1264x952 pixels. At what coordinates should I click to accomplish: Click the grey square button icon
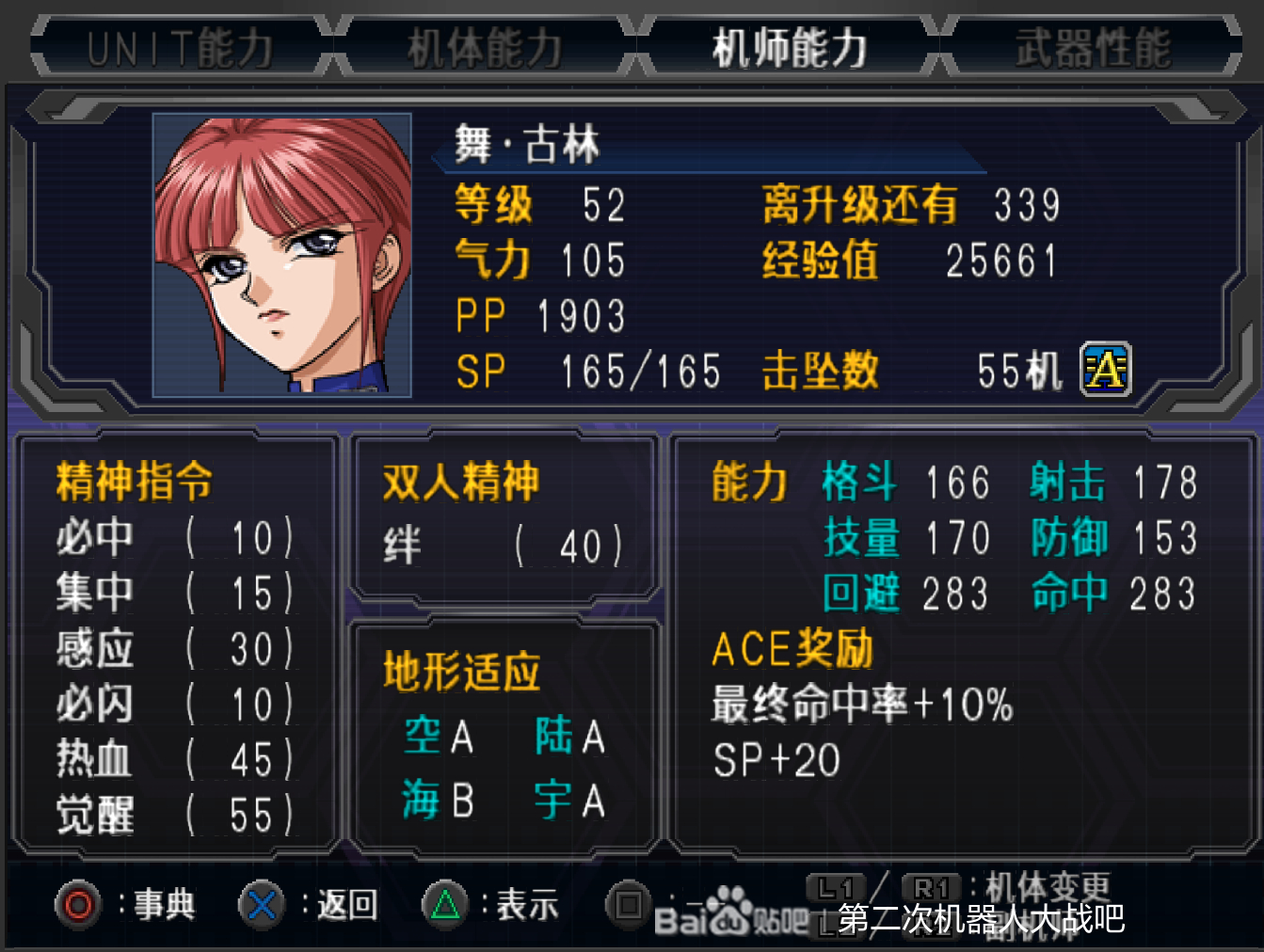[629, 905]
